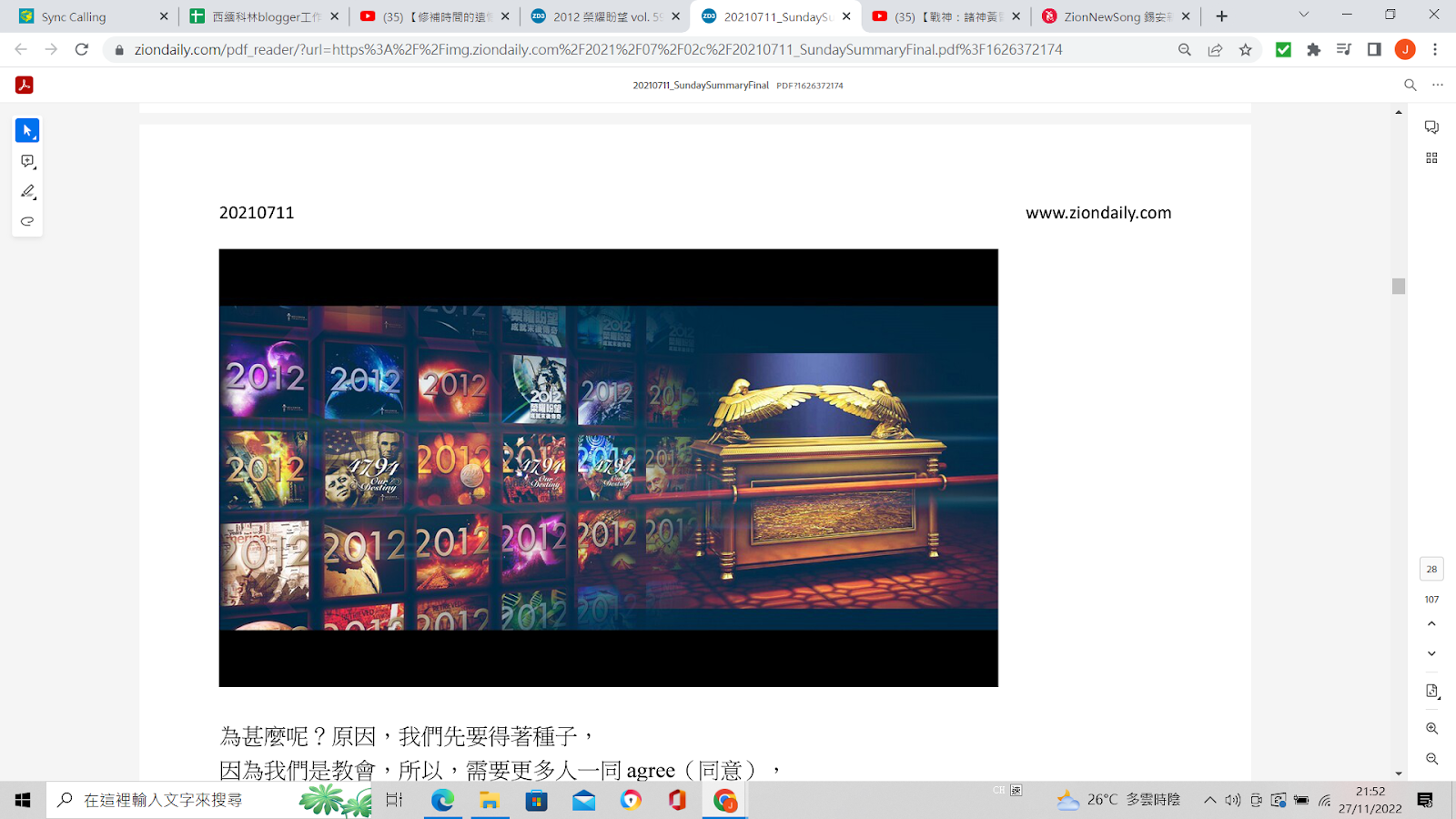Open Microsoft Edge from taskbar
This screenshot has width=1456, height=819.
(x=442, y=800)
